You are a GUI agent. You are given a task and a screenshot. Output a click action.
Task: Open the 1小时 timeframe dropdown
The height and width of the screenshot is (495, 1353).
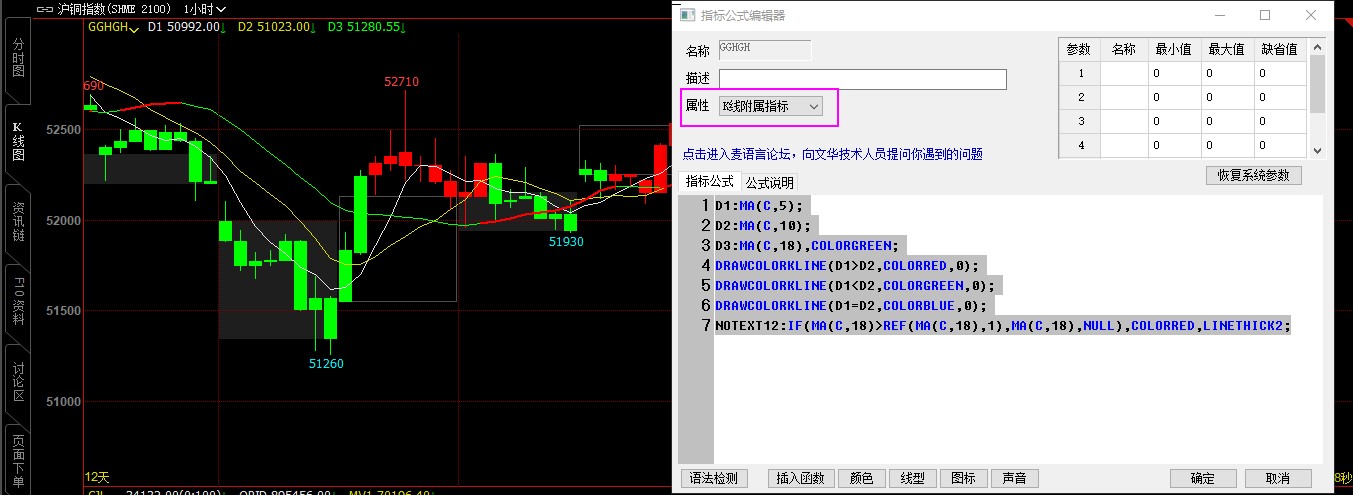click(x=203, y=9)
